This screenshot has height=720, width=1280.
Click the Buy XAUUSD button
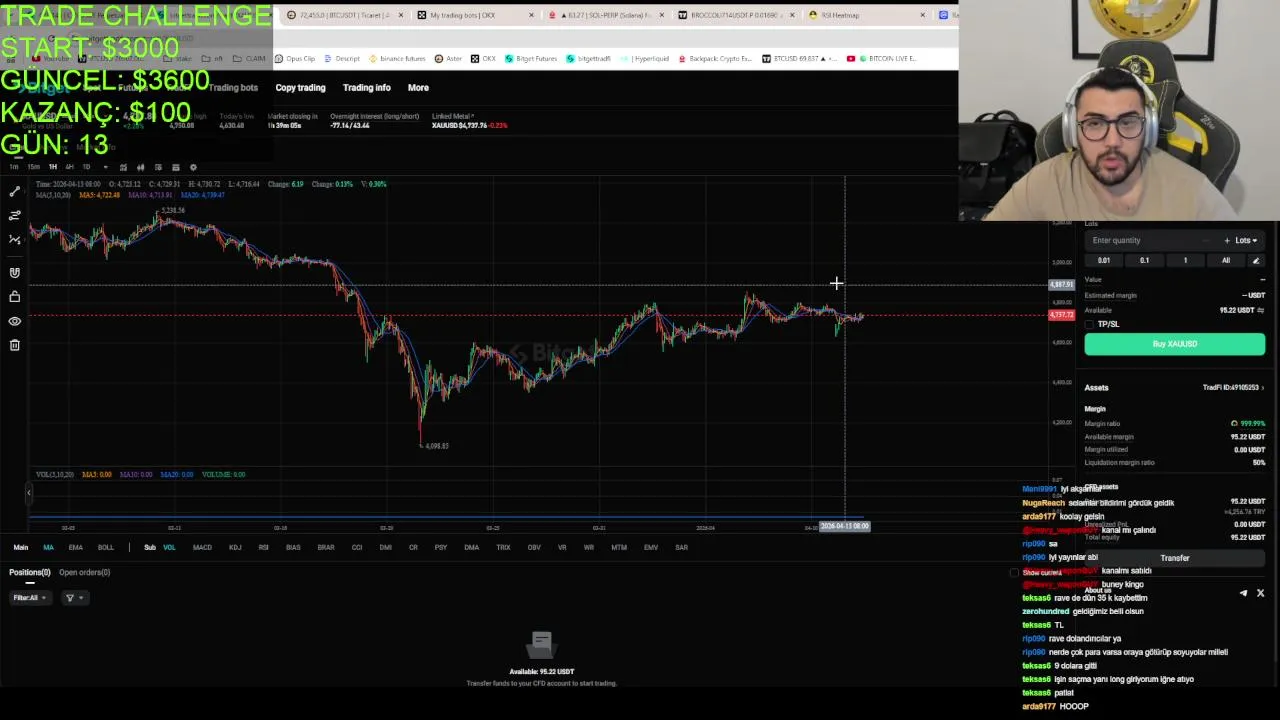tap(1175, 344)
